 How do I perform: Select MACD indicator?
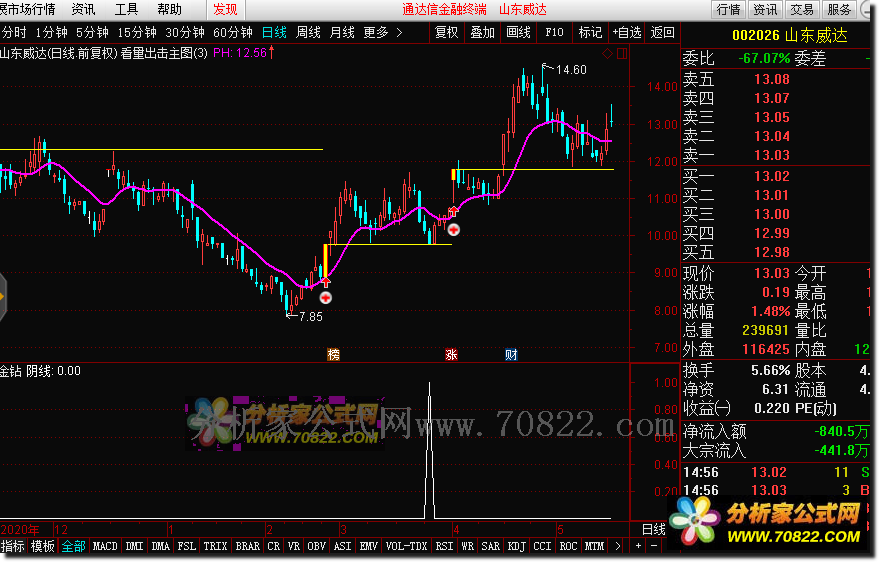(x=105, y=546)
